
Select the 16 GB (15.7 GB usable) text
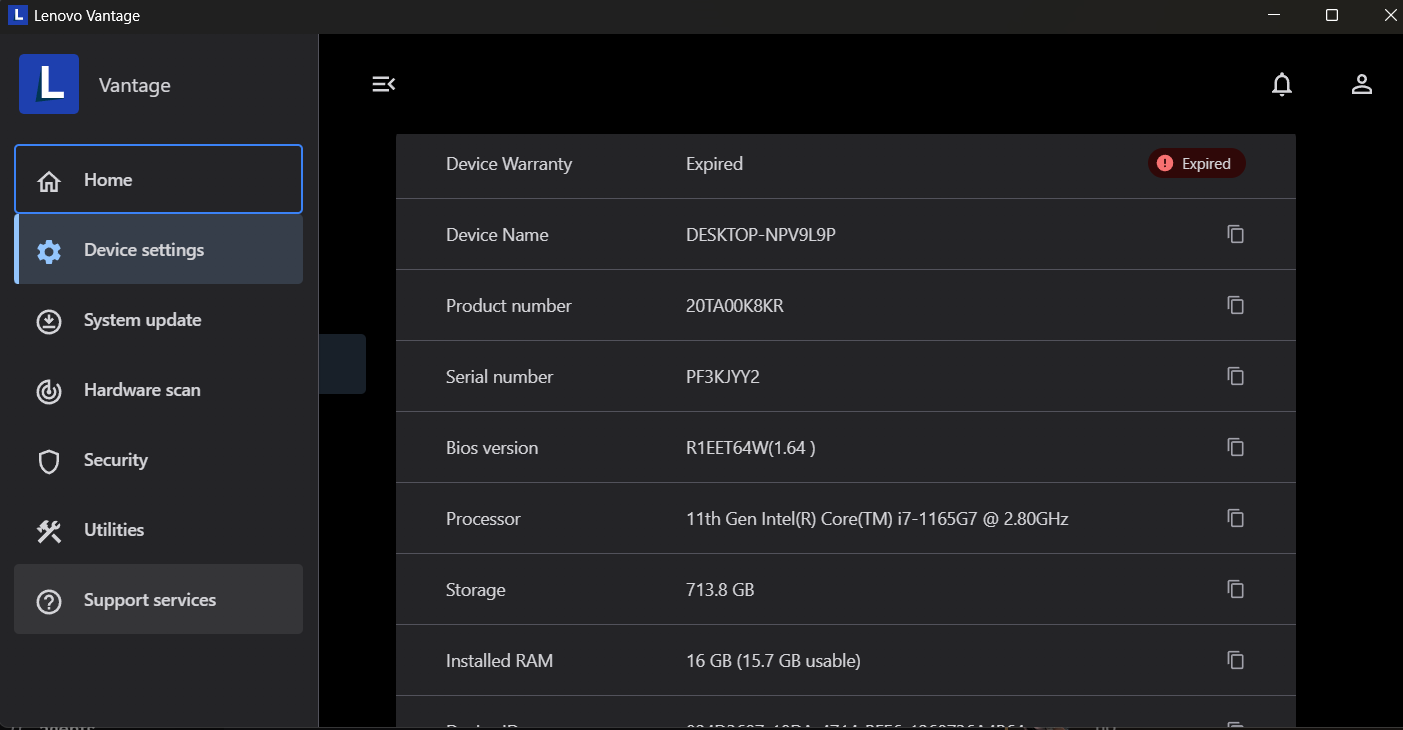773,661
